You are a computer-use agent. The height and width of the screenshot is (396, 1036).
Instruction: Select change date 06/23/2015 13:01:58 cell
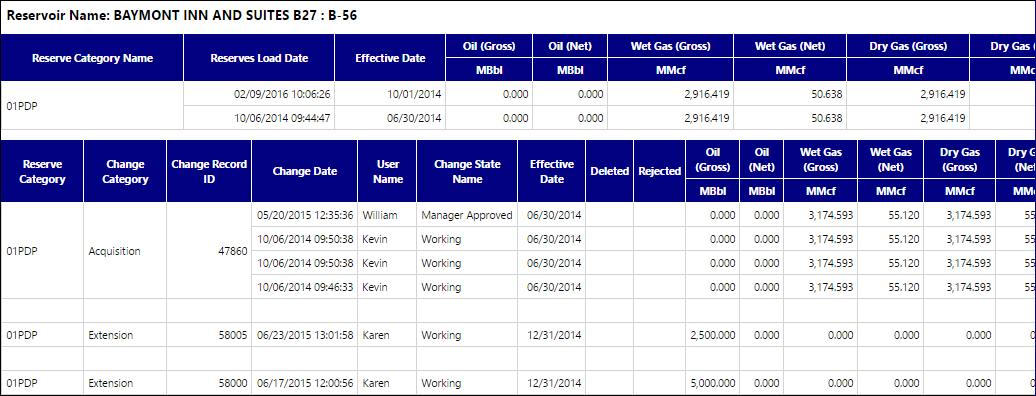[x=305, y=335]
